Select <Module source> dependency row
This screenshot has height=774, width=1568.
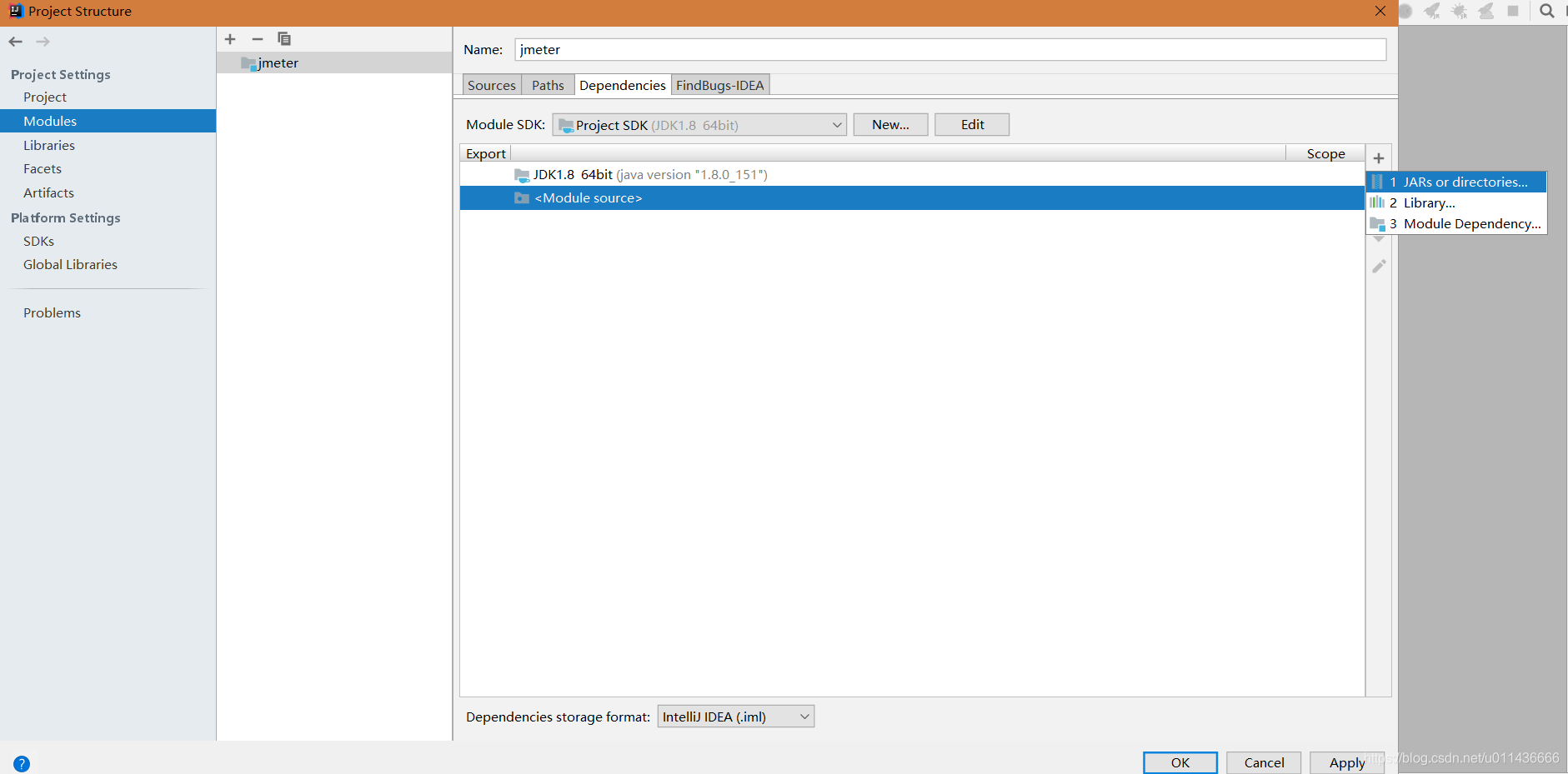point(912,197)
